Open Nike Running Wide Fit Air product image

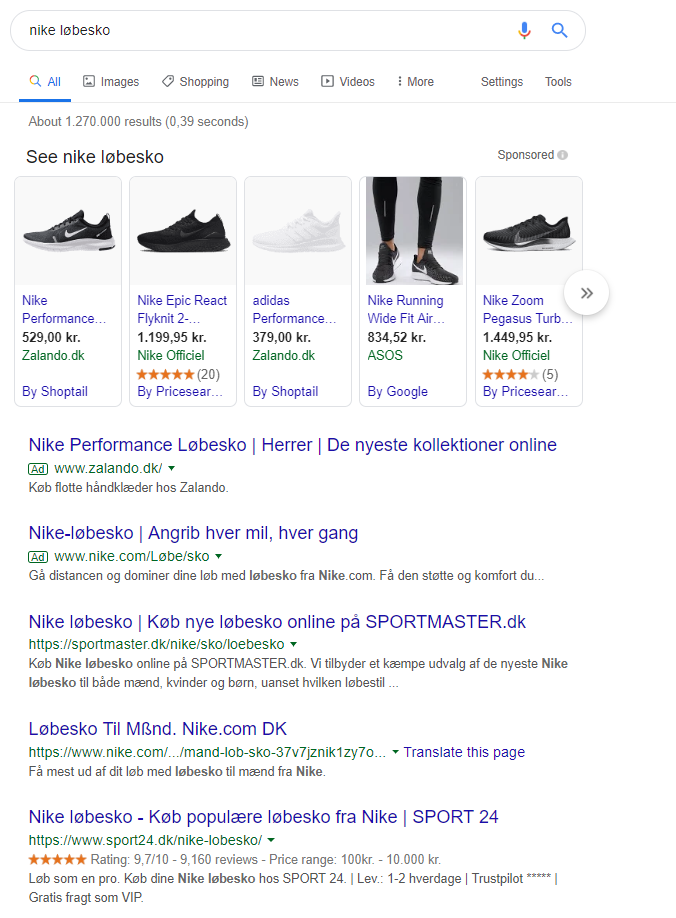[x=413, y=231]
